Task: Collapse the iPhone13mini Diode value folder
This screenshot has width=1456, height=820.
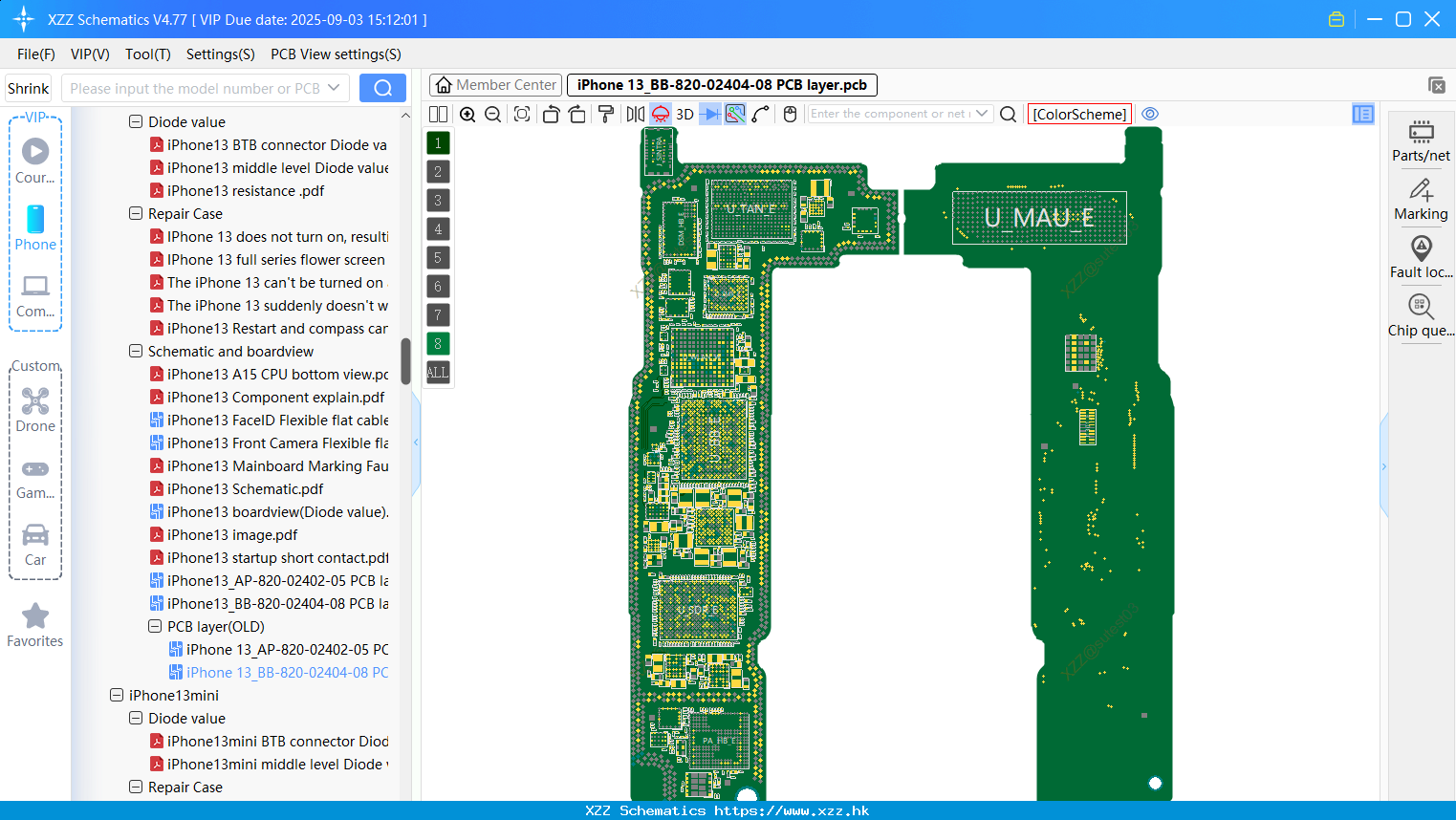Action: (136, 719)
